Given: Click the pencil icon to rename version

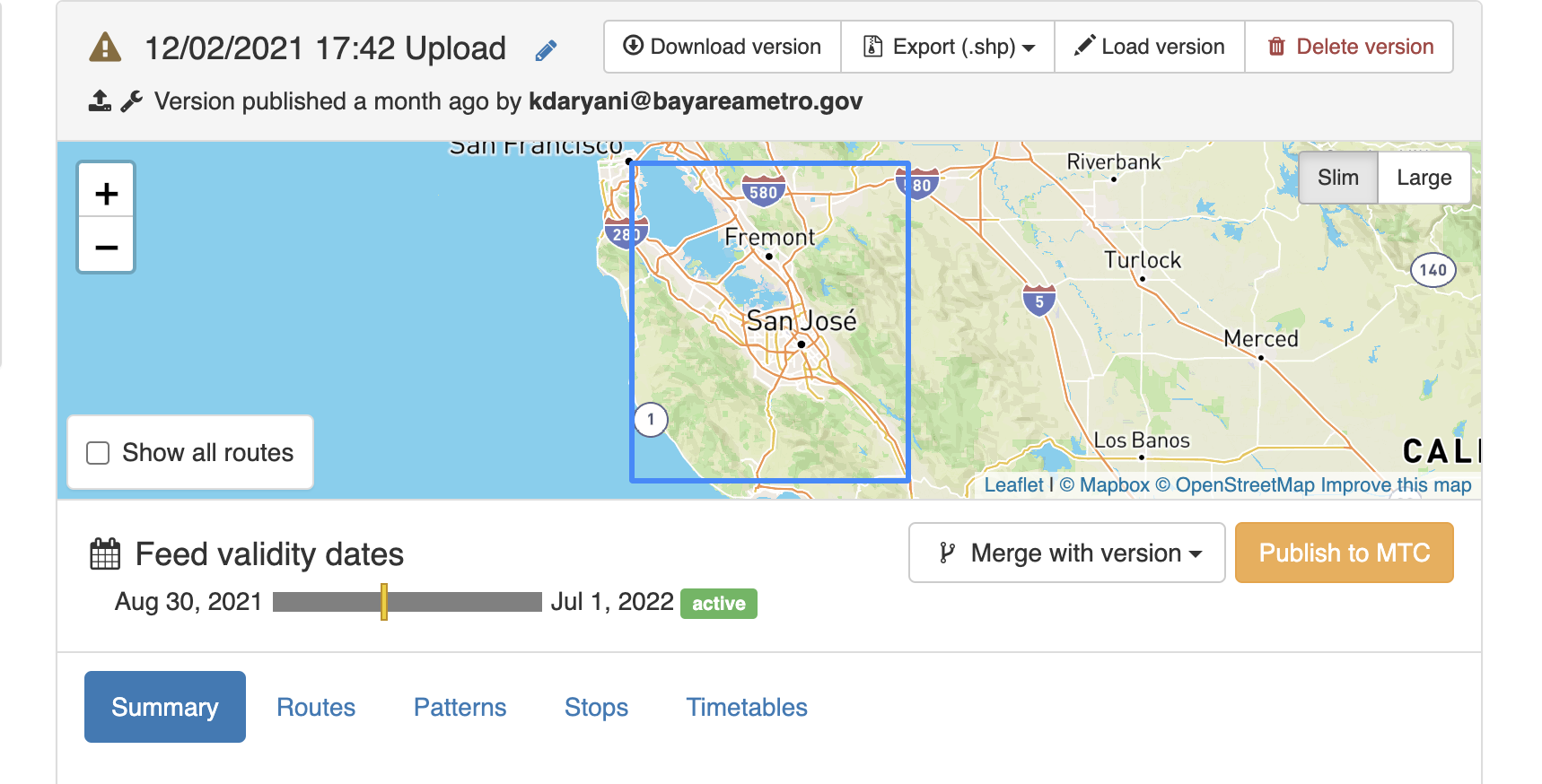Looking at the screenshot, I should pyautogui.click(x=546, y=50).
